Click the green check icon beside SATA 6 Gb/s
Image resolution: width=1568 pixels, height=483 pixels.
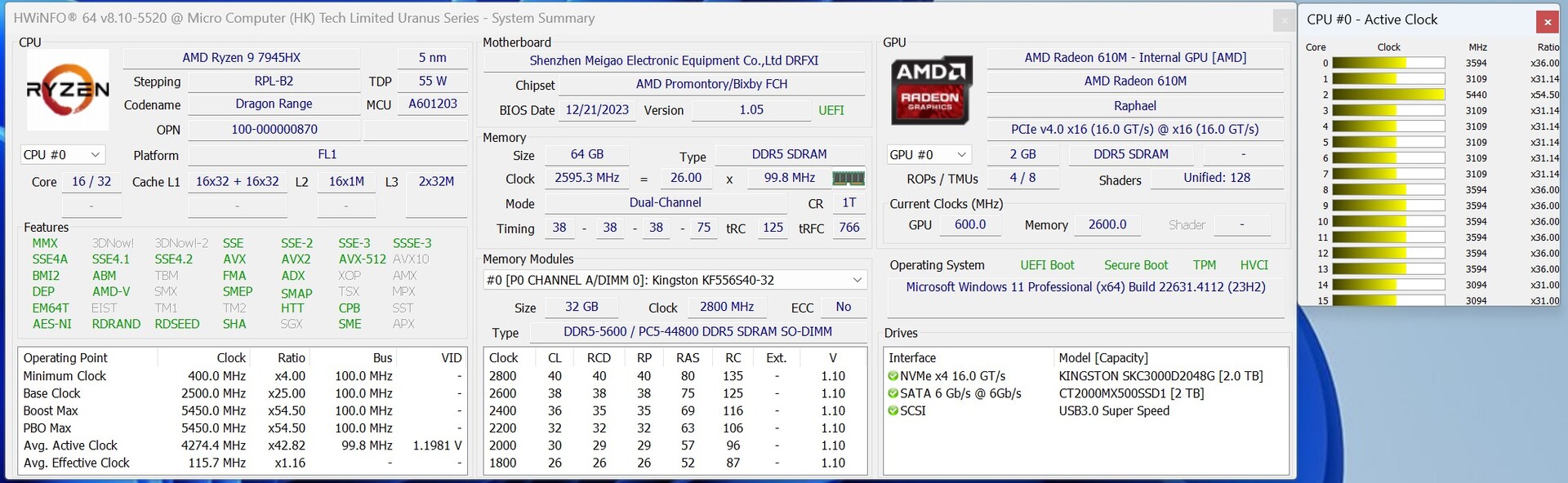pyautogui.click(x=893, y=393)
